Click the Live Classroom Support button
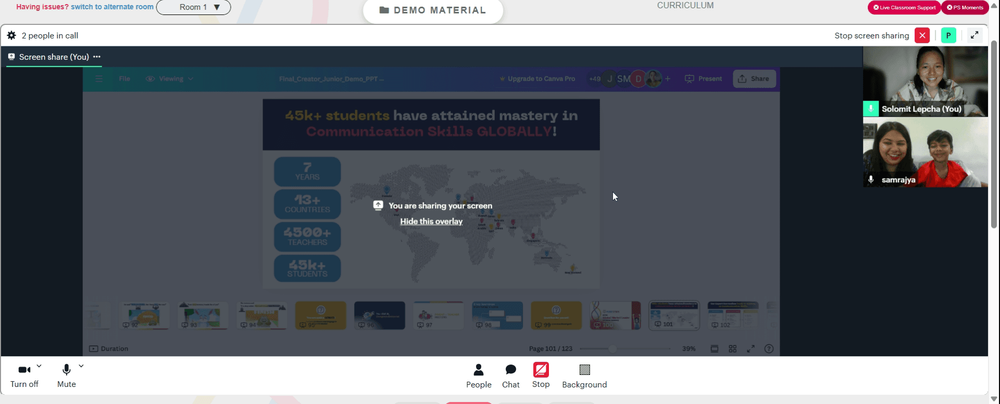Viewport: 1000px width, 404px height. (x=904, y=8)
